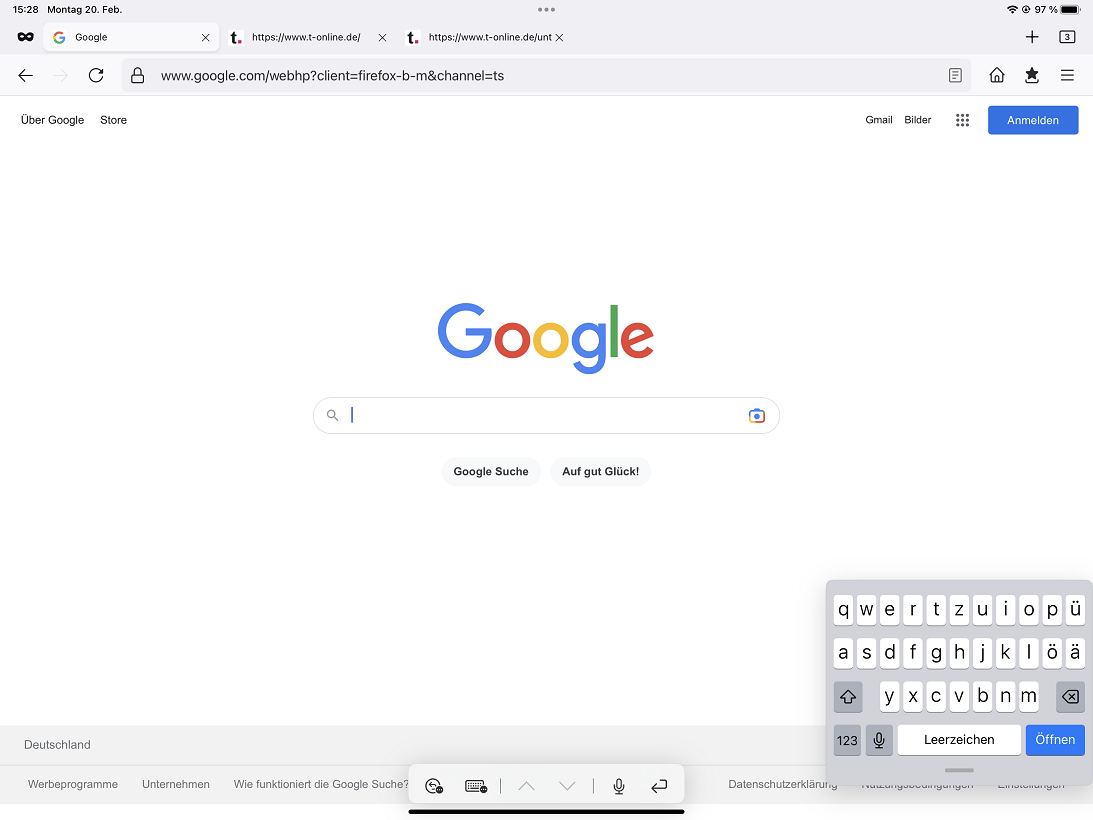The width and height of the screenshot is (1093, 820).
Task: Open the Werbeprogramme footer link
Action: (x=72, y=784)
